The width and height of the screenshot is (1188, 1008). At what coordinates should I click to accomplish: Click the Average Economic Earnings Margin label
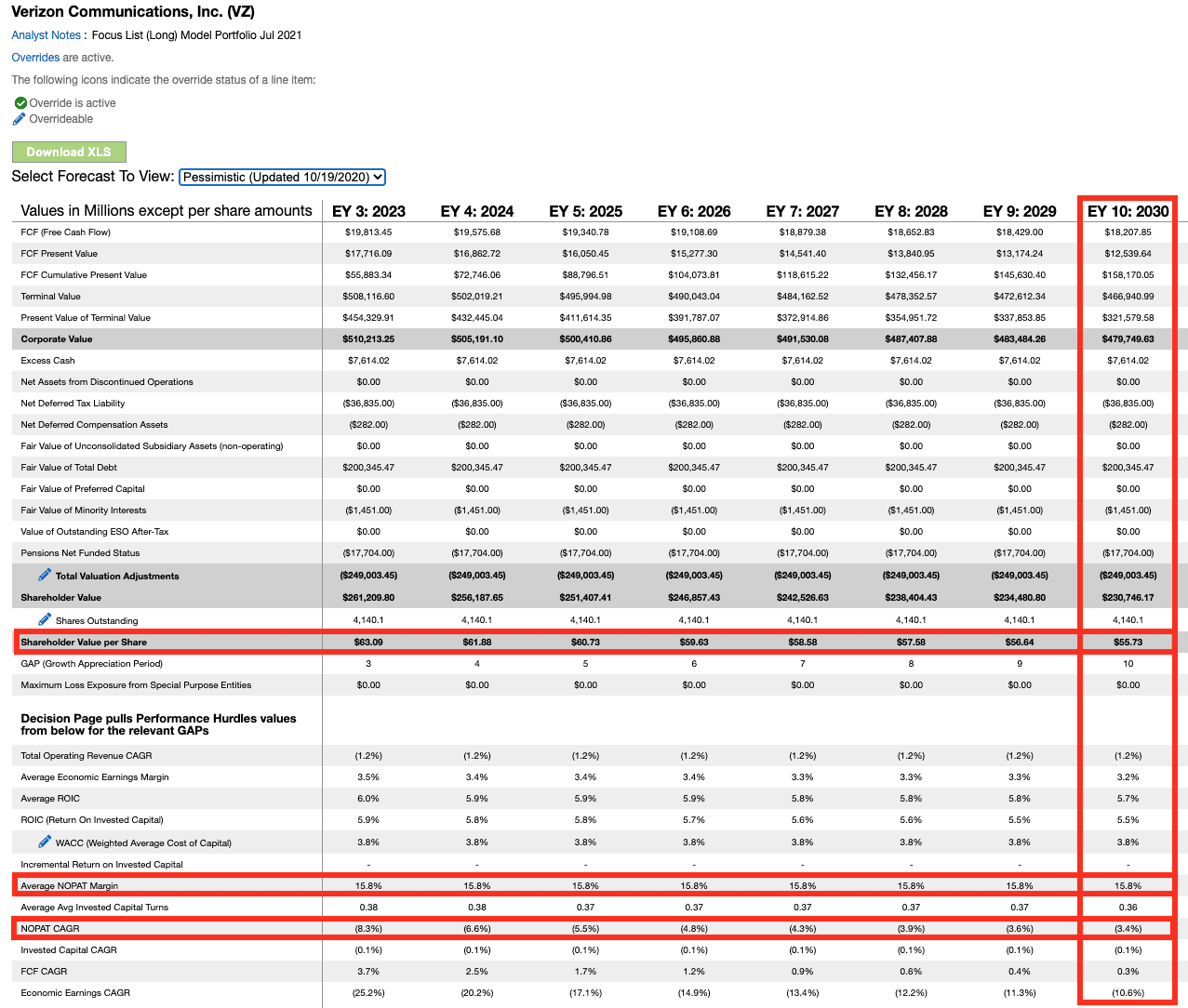tap(95, 777)
